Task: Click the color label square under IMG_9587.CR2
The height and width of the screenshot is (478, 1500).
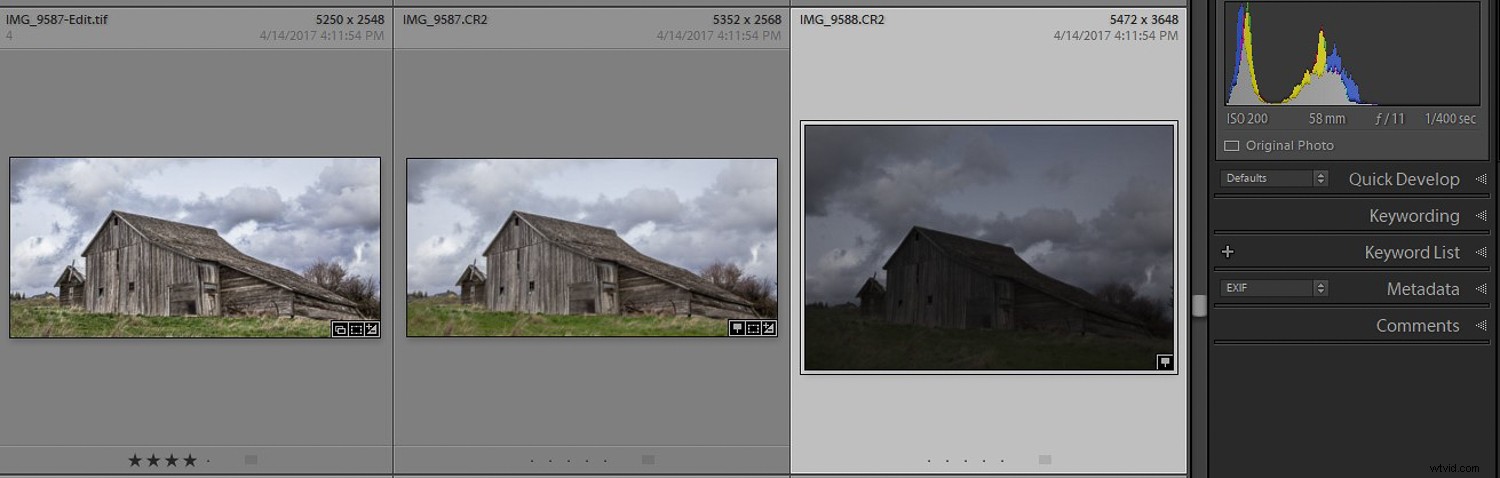Action: (648, 460)
